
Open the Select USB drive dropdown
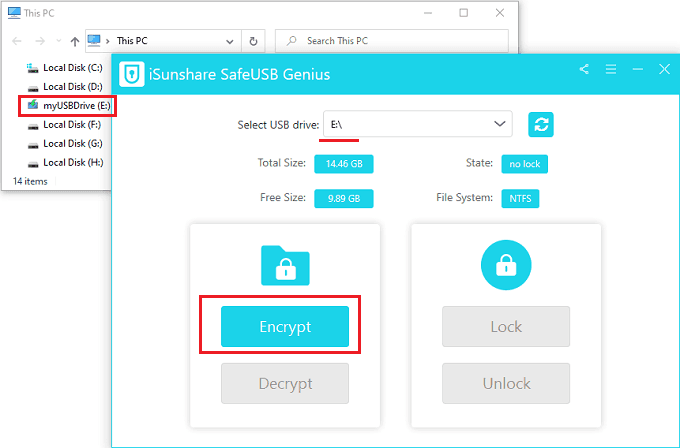tap(418, 124)
